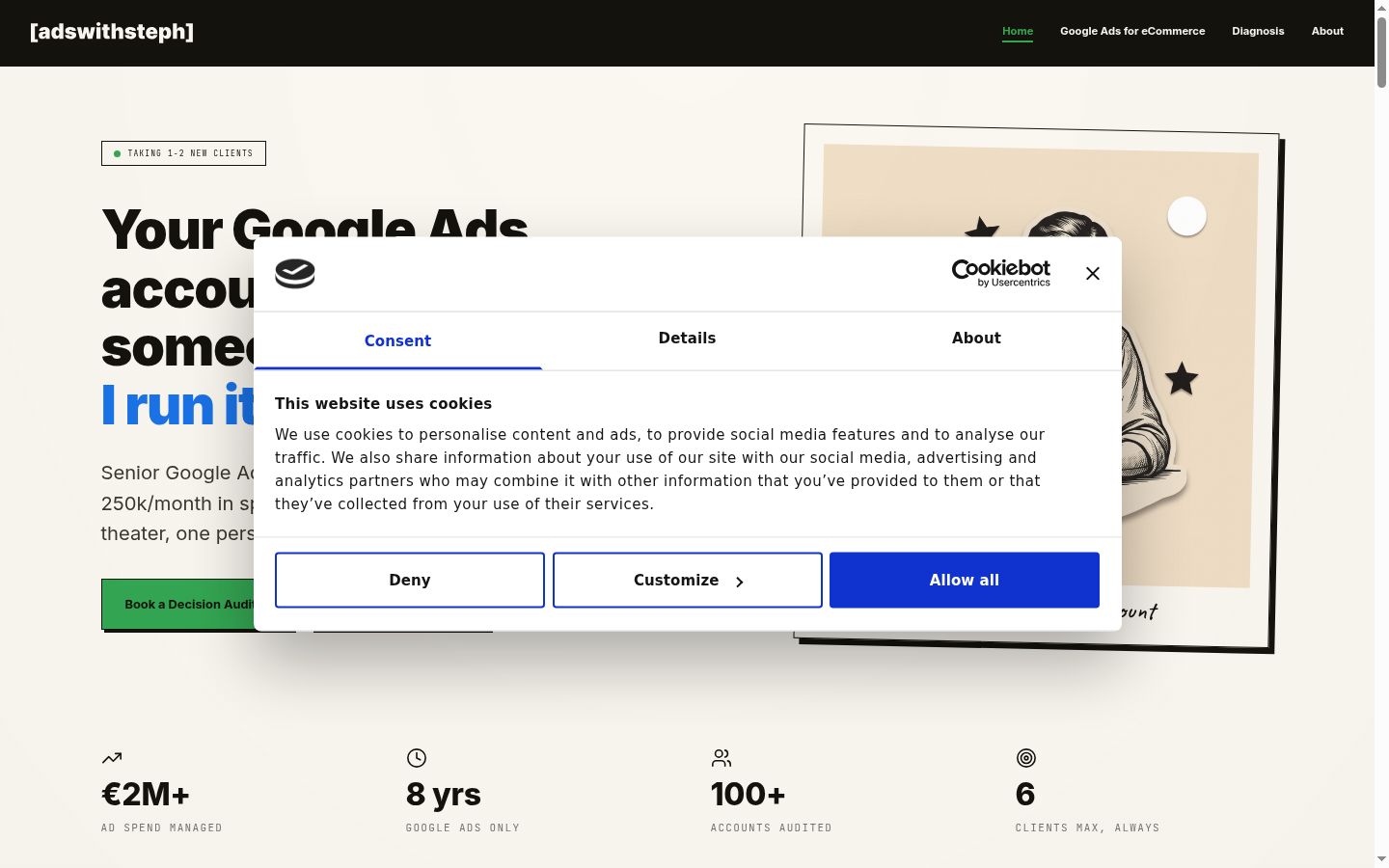The image size is (1389, 868).
Task: Switch to the Details tab
Action: click(687, 339)
